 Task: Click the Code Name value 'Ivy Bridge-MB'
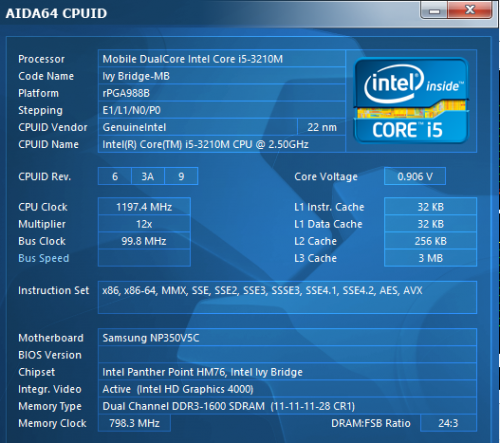coord(222,76)
